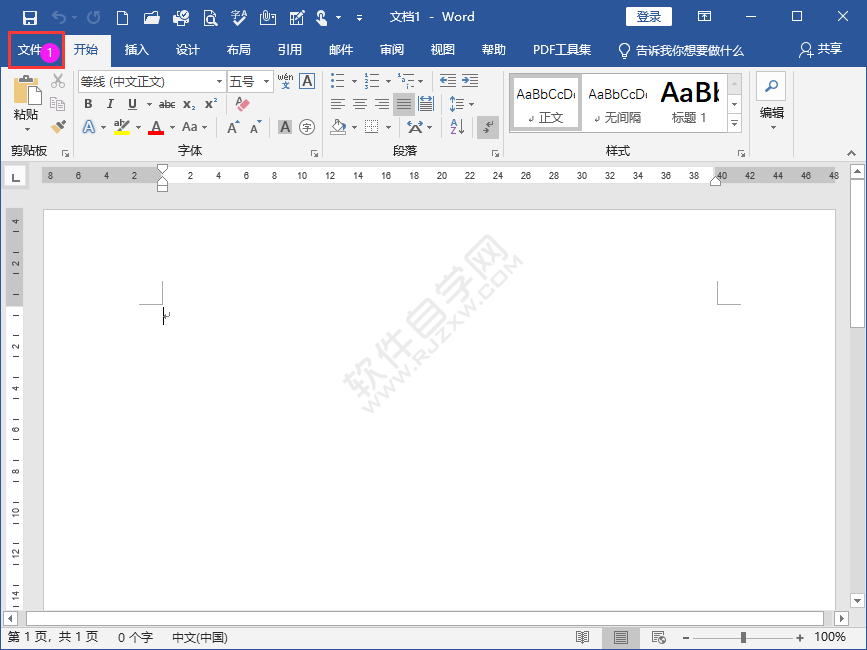
Task: Expand the font color dropdown arrow
Action: pyautogui.click(x=171, y=128)
